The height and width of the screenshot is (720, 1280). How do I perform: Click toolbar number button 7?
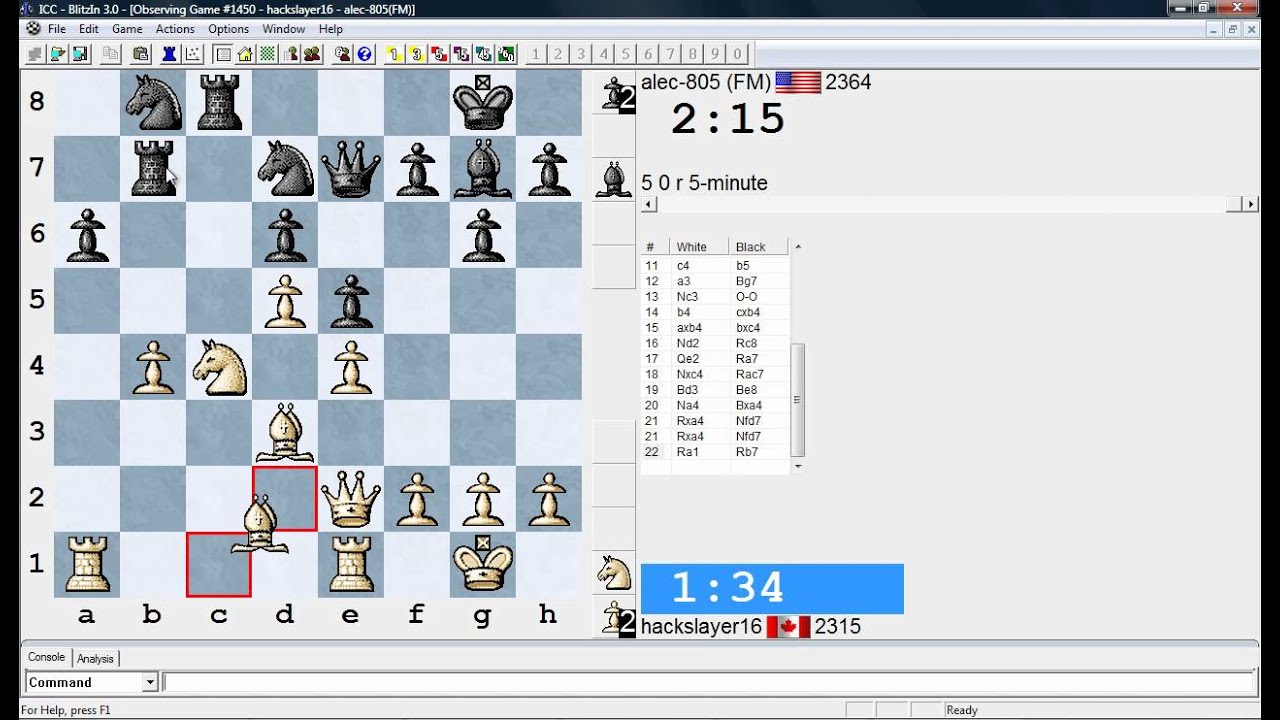point(671,54)
